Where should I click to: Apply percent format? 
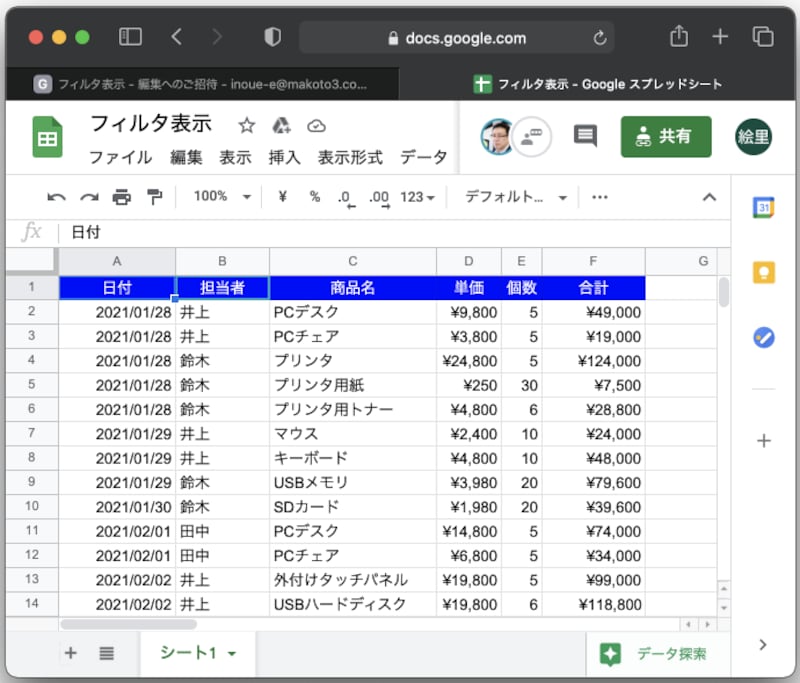pos(315,197)
